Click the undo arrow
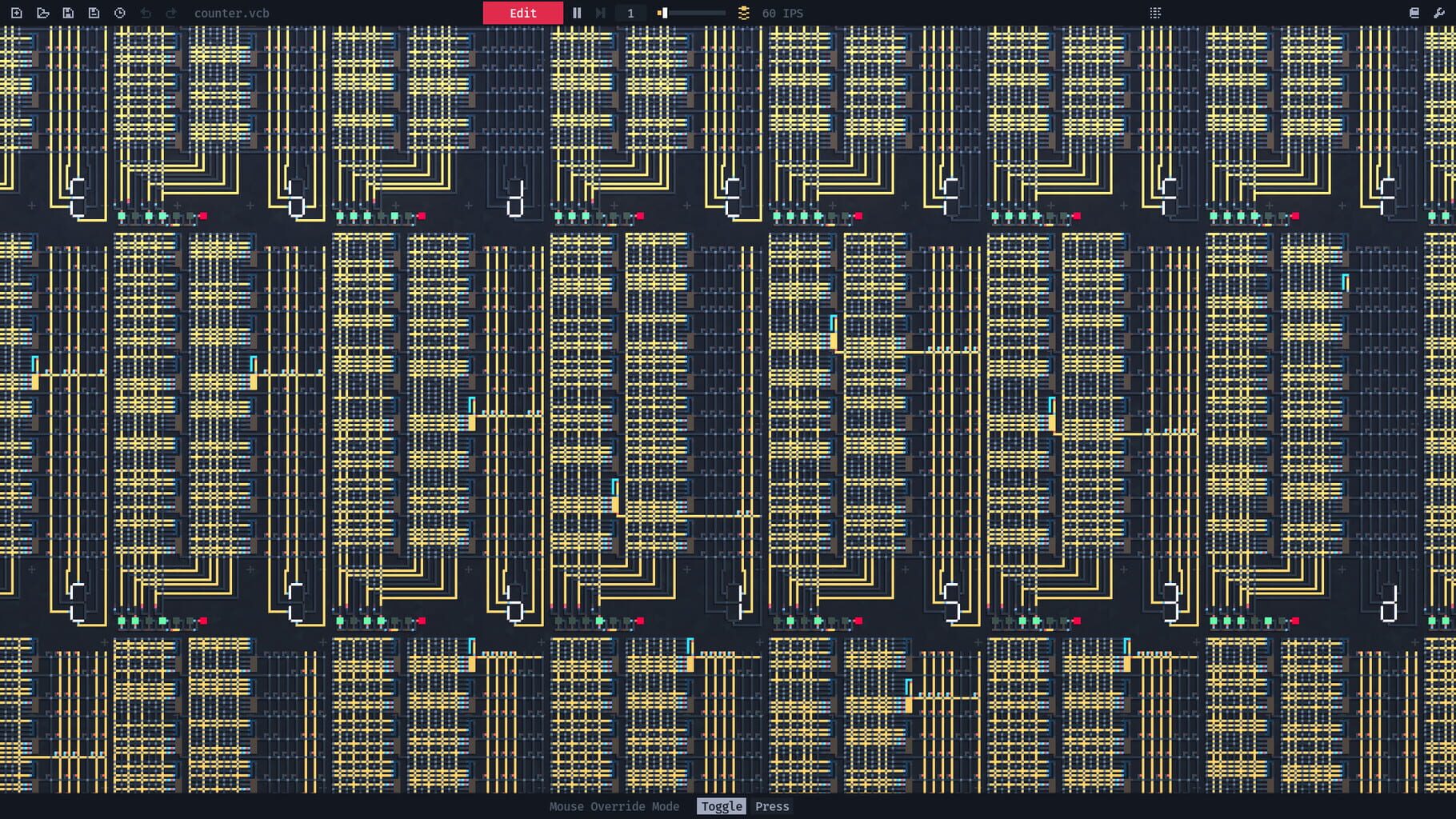This screenshot has height=819, width=1456. click(145, 13)
